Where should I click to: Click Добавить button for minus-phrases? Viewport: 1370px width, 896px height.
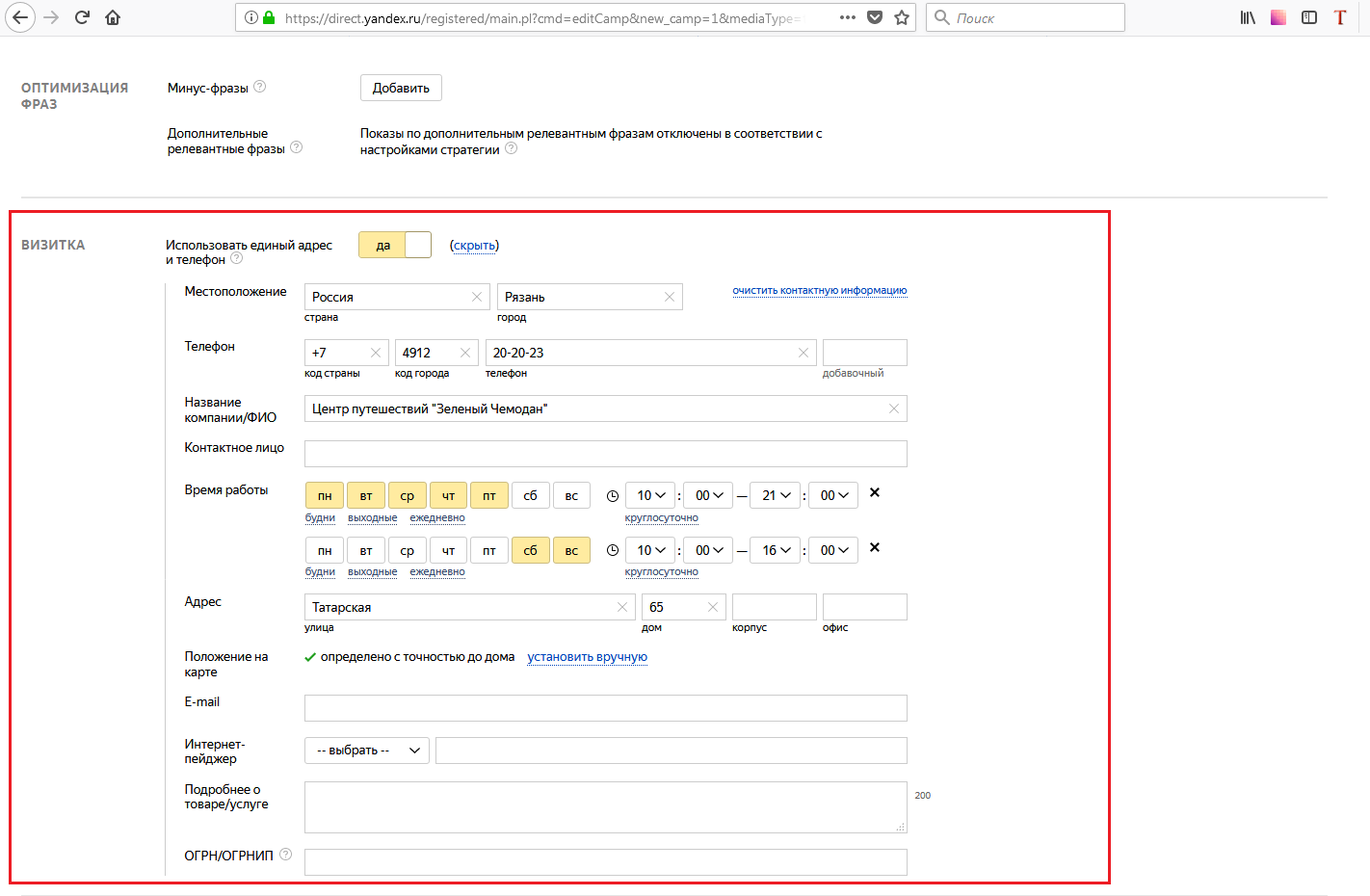[401, 88]
